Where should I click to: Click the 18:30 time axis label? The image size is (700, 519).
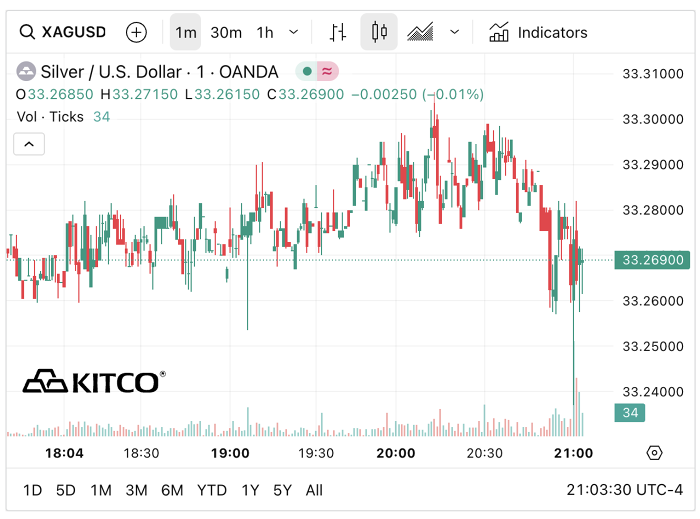click(x=141, y=453)
